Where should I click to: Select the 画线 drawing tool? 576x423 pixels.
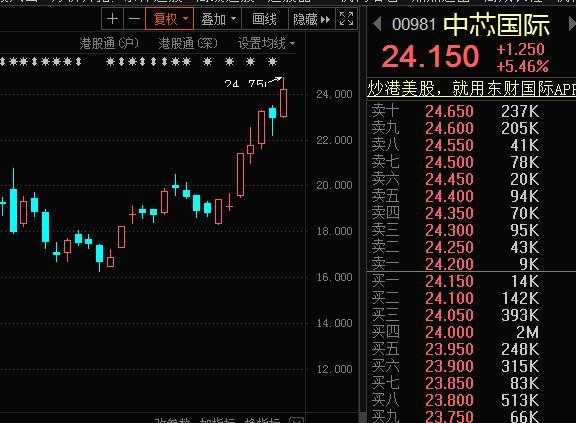coord(264,19)
